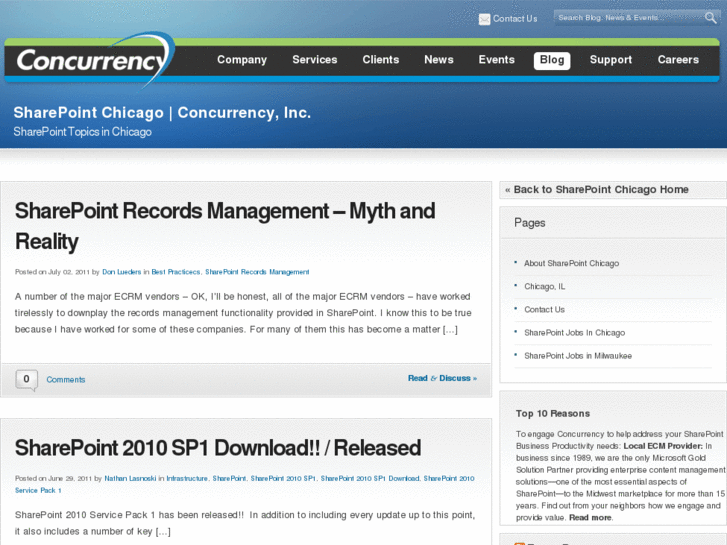
Task: Open SharePoint Records Management category link
Action: (x=257, y=272)
